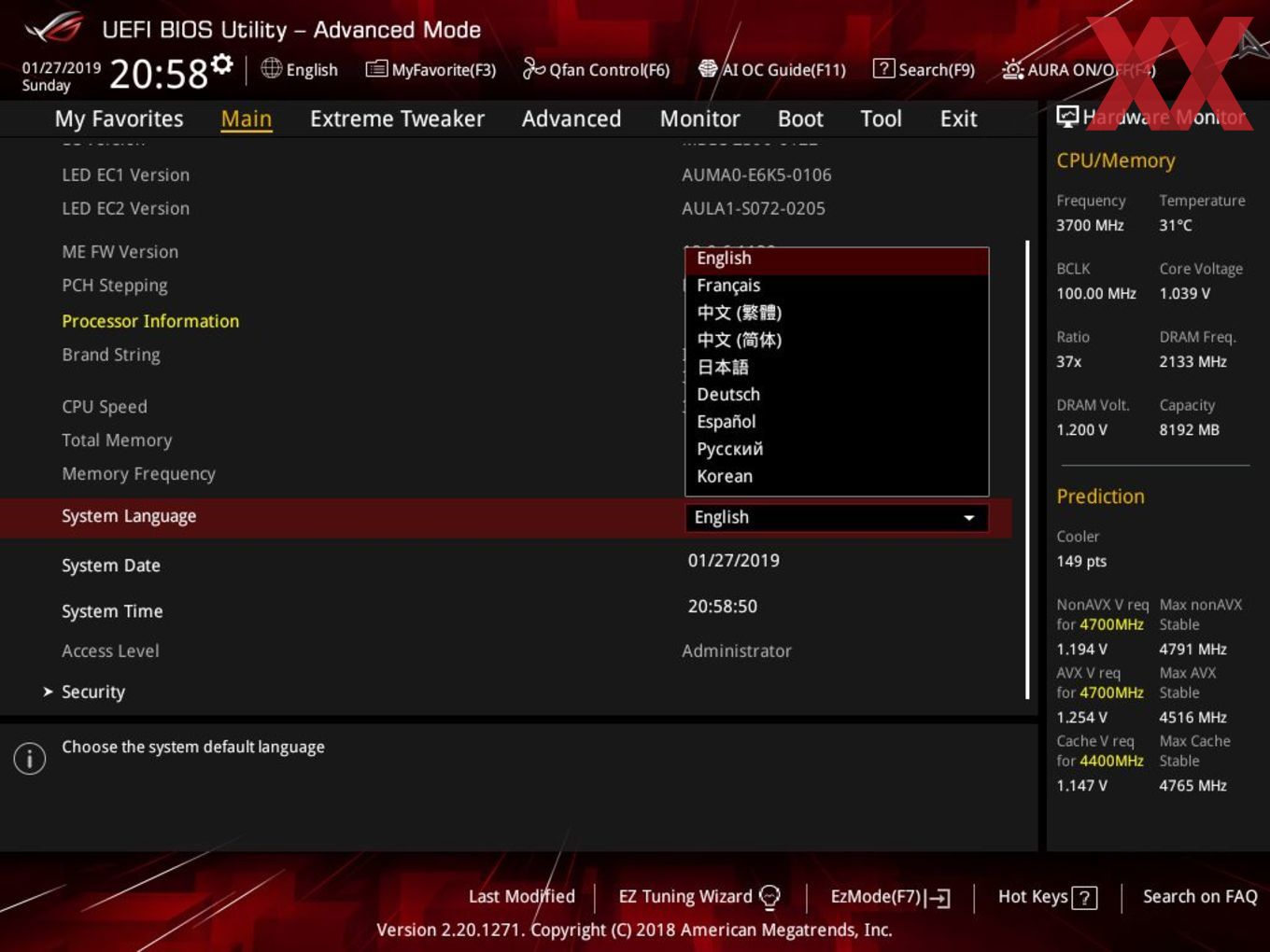The width and height of the screenshot is (1270, 952).
Task: Click the CPU Speed row
Action: (105, 407)
